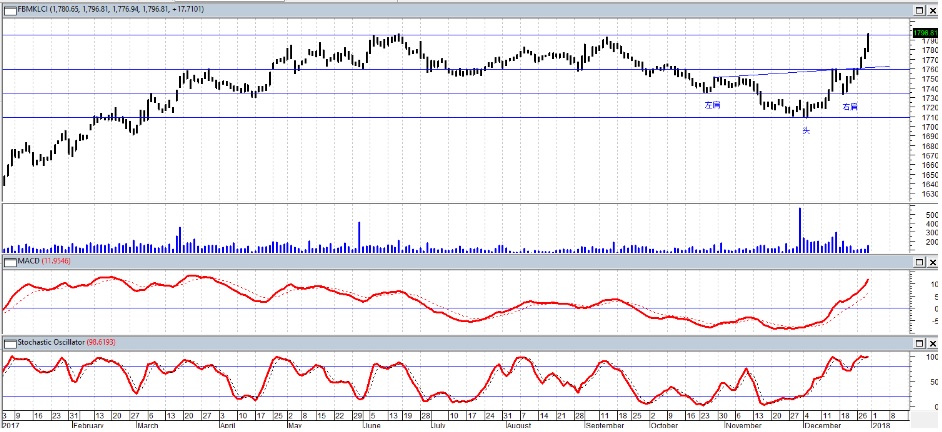This screenshot has height=432, width=942.
Task: Close the FBMKLCI price panel
Action: click(932, 10)
